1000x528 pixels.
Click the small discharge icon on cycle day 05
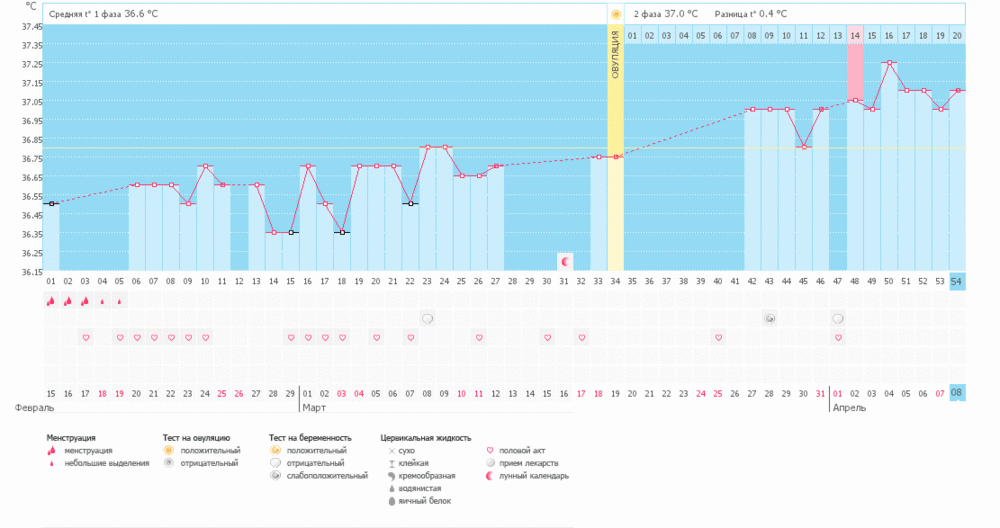click(119, 301)
